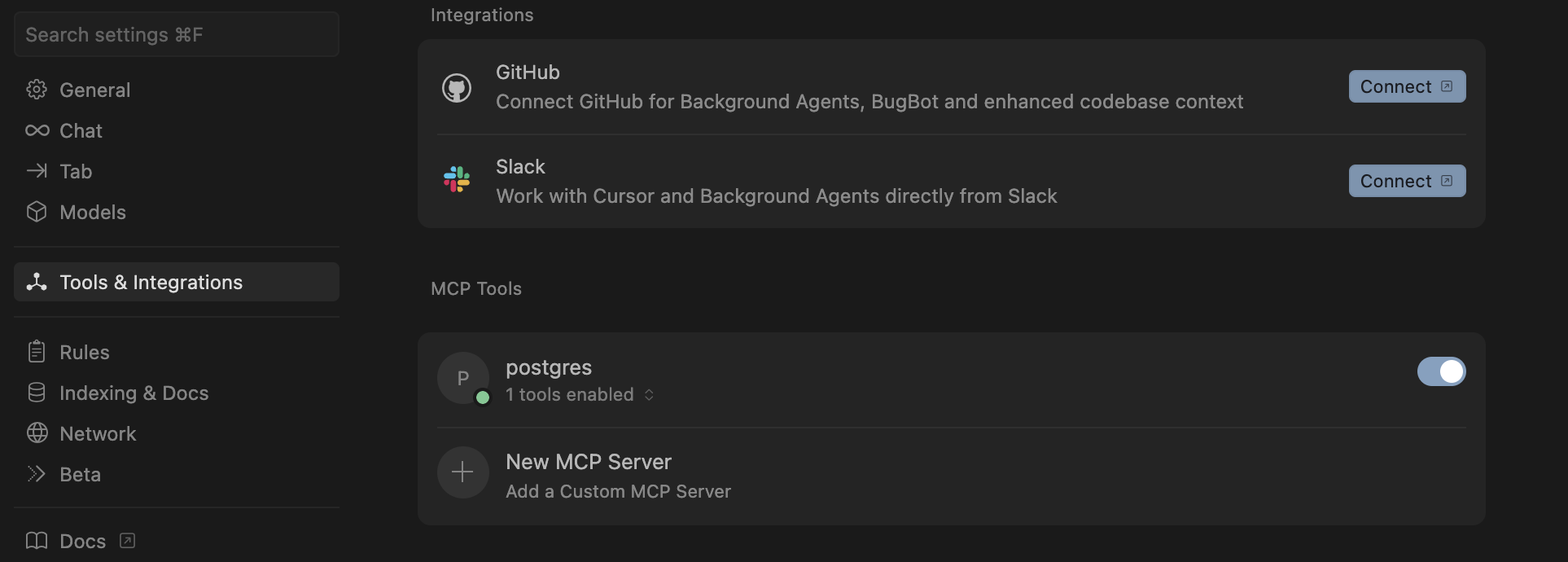Screen dimensions: 1568x562
Task: Open the Docs external link
Action: (177, 541)
